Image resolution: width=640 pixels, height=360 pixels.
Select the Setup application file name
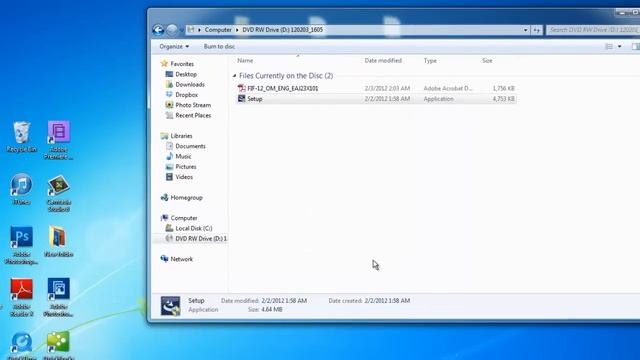255,99
